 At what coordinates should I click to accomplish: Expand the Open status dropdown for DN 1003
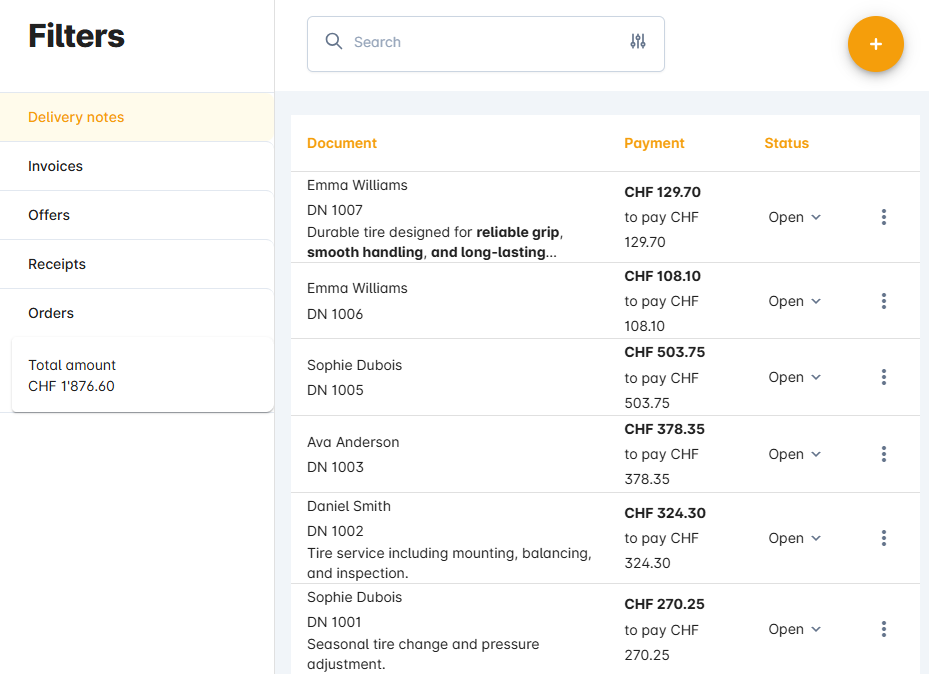[795, 454]
